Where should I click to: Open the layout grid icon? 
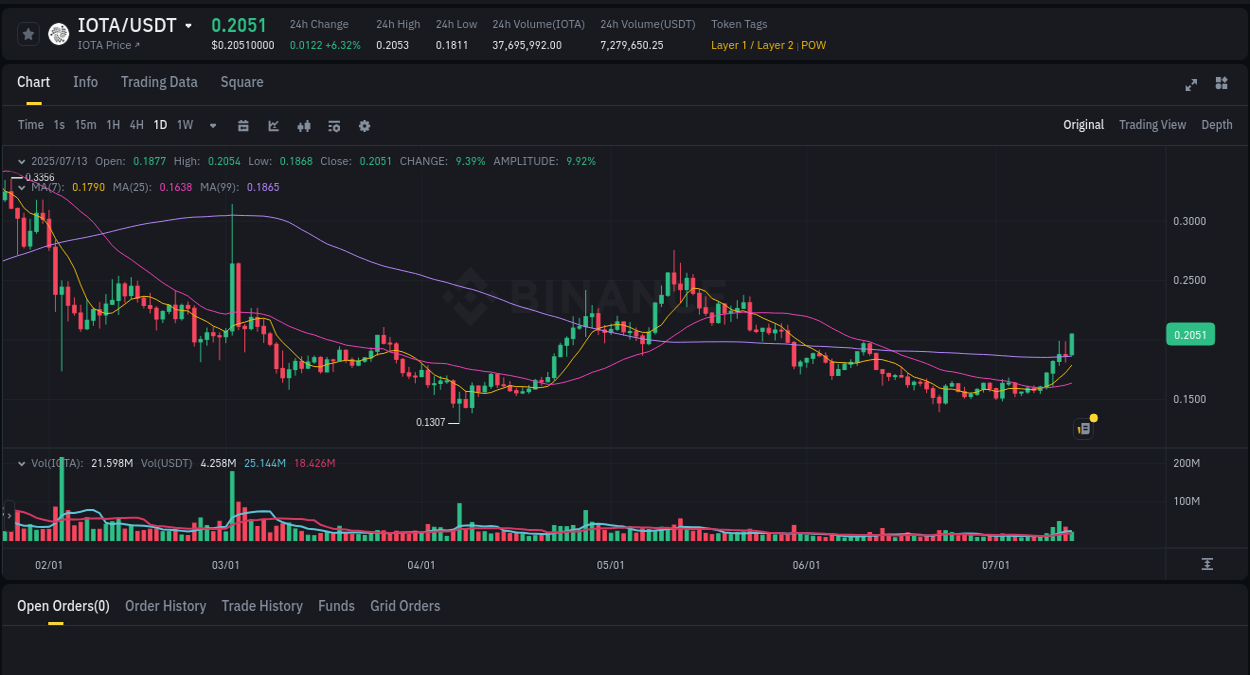[x=1221, y=84]
